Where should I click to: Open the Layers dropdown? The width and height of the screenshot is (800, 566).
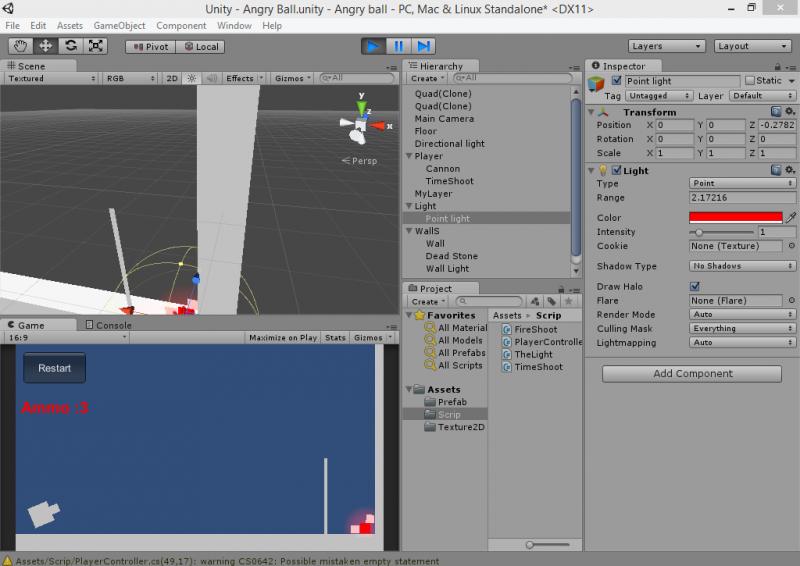666,46
